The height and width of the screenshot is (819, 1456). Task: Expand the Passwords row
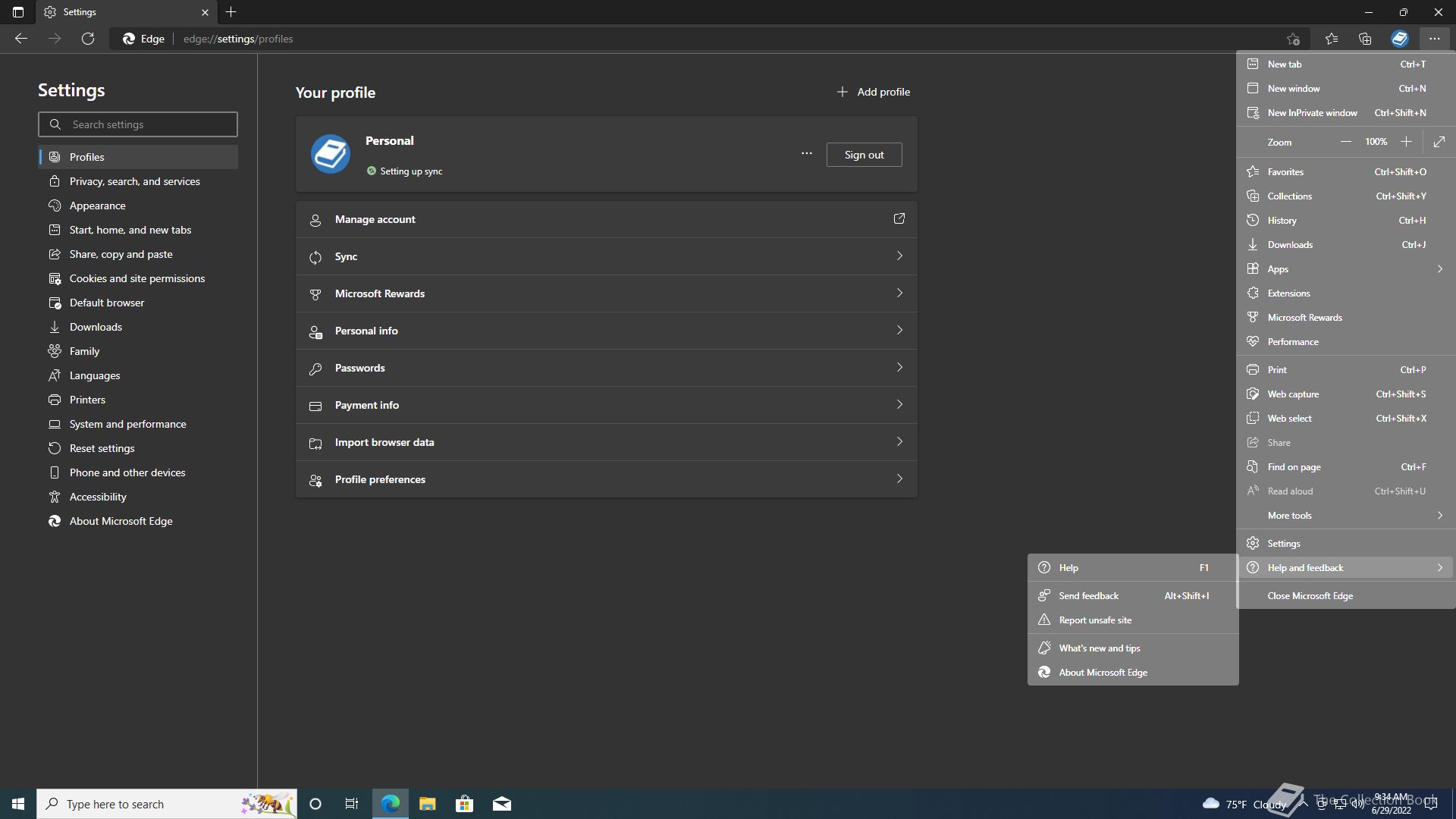coord(606,368)
